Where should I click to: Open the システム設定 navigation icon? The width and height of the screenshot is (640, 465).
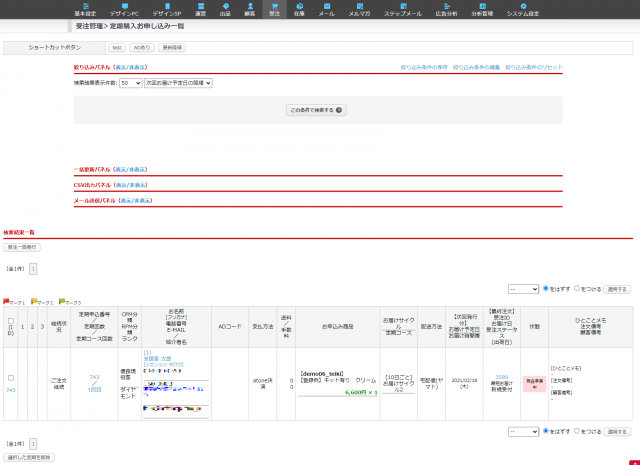coord(522,9)
